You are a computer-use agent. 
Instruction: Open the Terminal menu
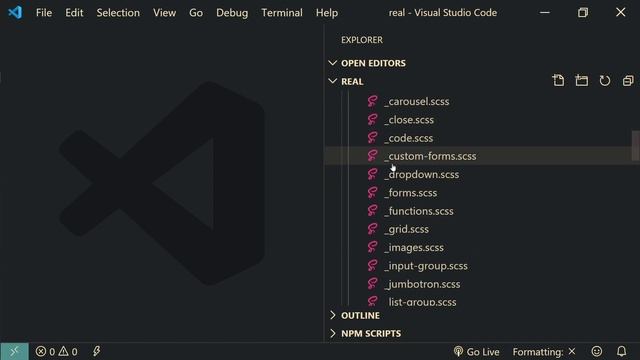pyautogui.click(x=282, y=13)
